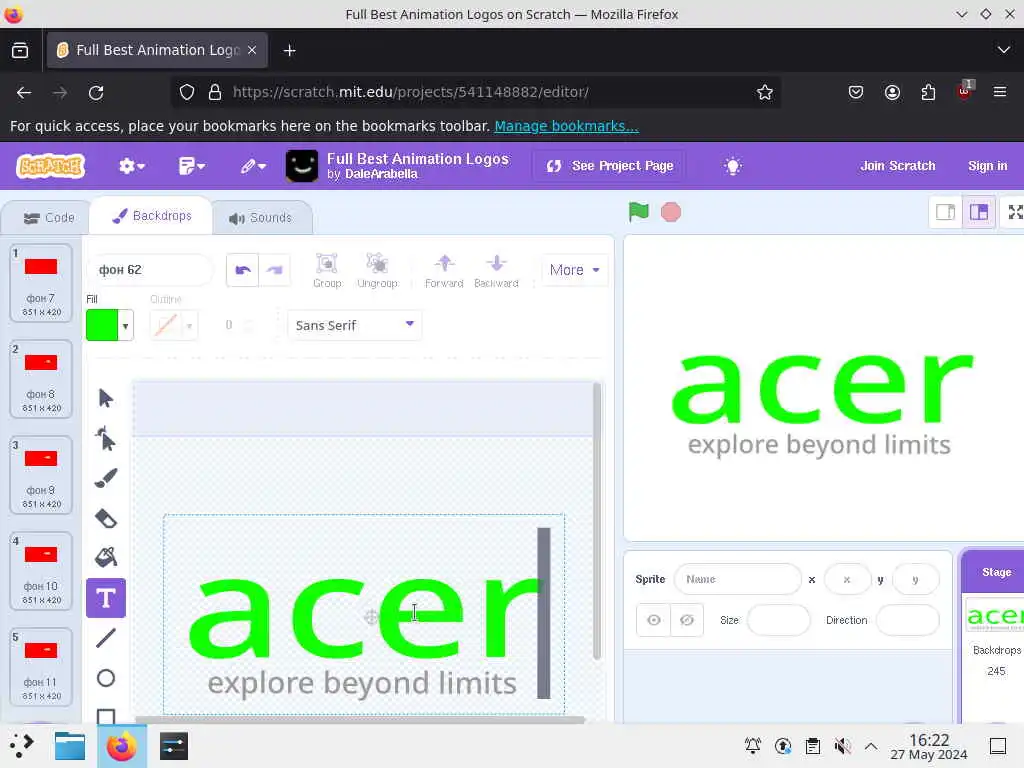
Task: Switch to large stage layout
Action: coord(978,212)
